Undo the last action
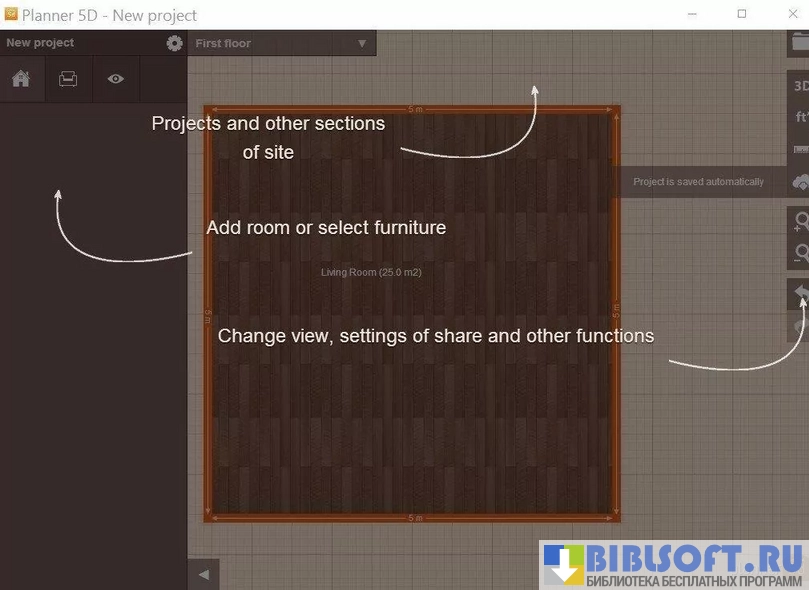 [800, 293]
